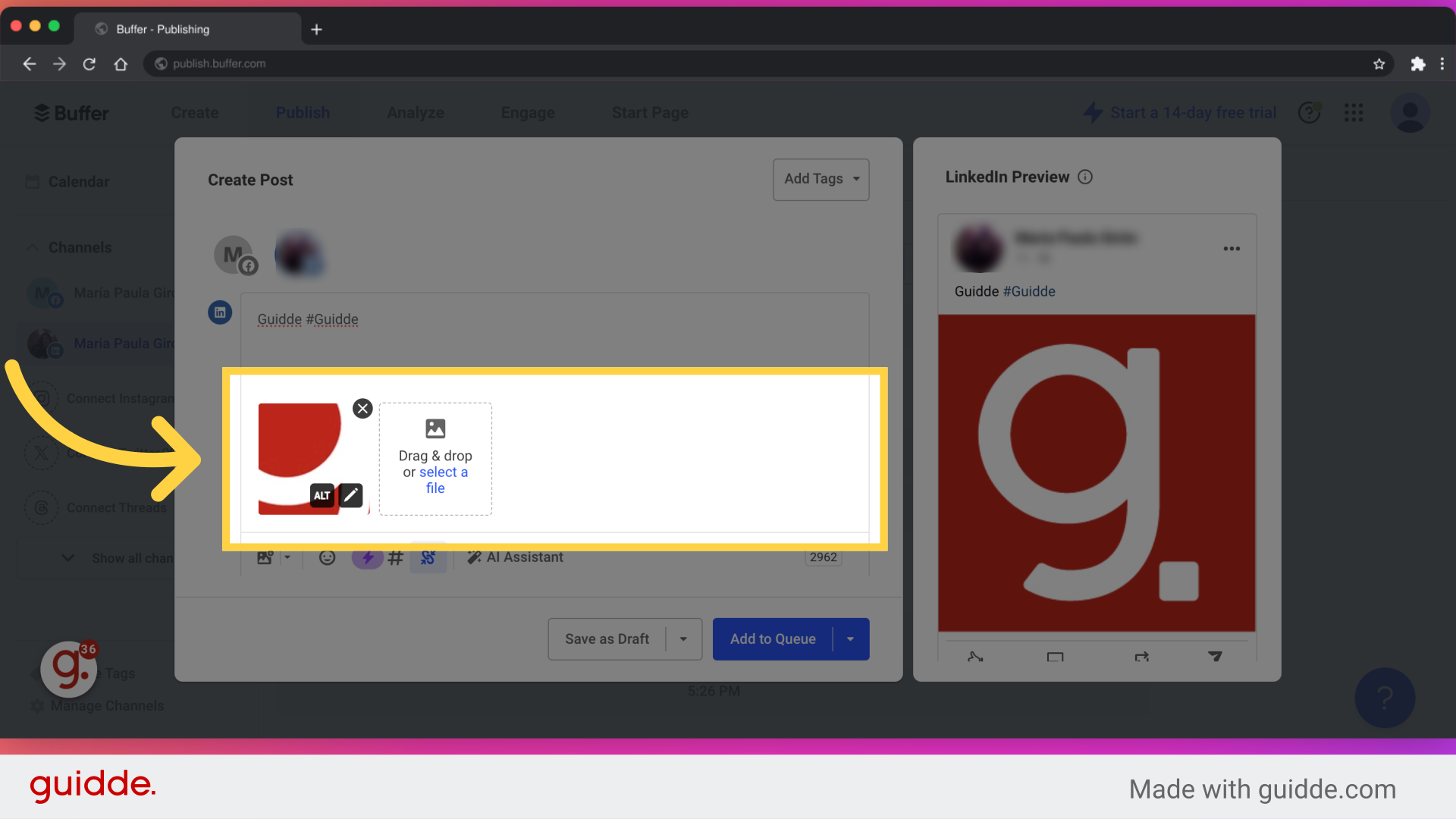The height and width of the screenshot is (819, 1456).
Task: Open the ALT text editor on the uploaded image
Action: (322, 495)
